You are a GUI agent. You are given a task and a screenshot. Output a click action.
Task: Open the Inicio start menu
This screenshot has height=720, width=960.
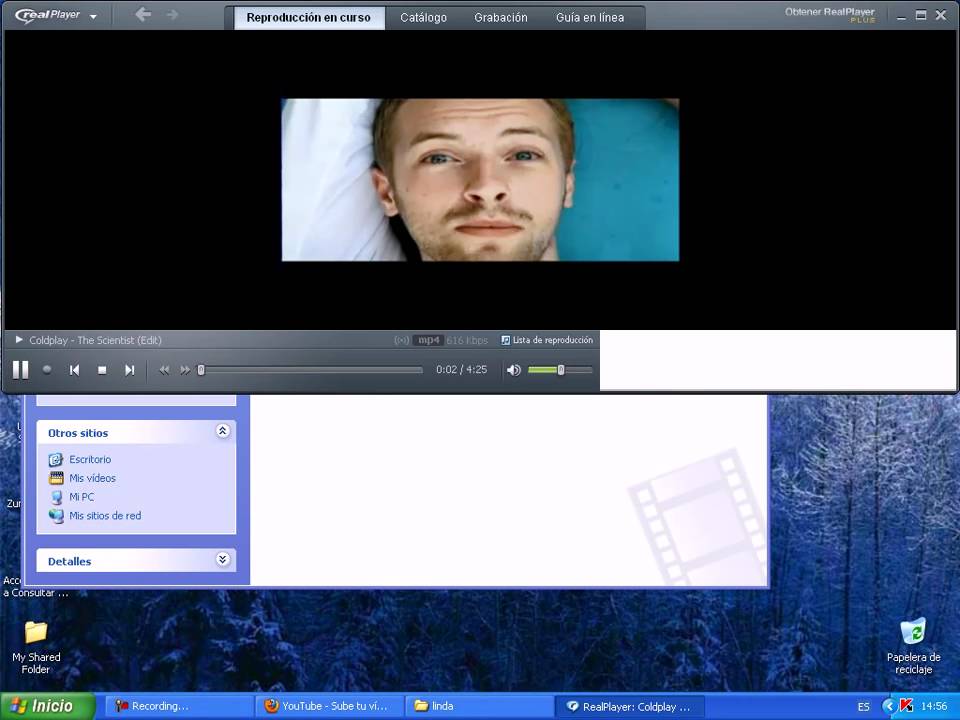tap(48, 706)
